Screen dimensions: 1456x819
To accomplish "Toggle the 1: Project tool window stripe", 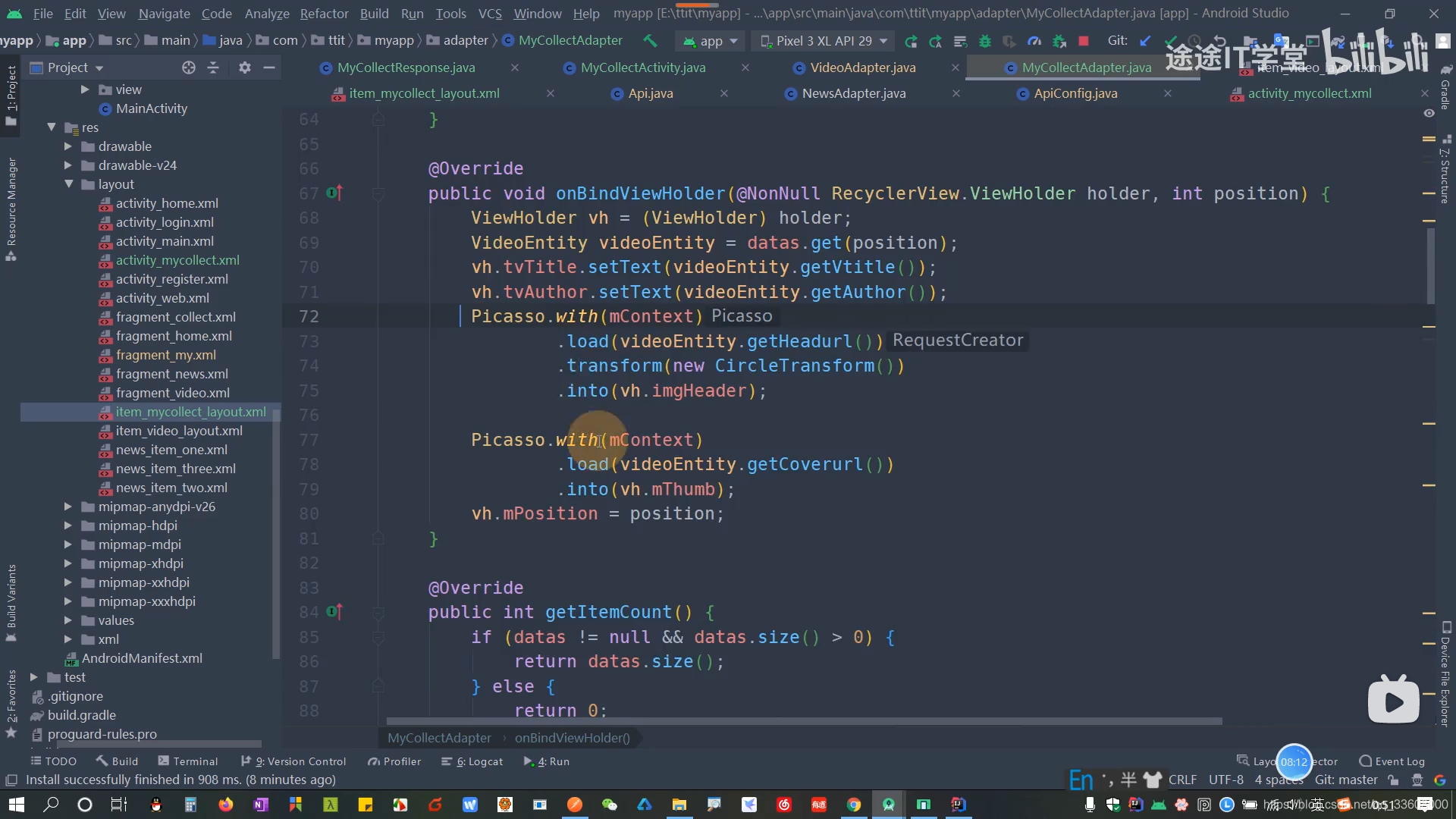I will [11, 95].
